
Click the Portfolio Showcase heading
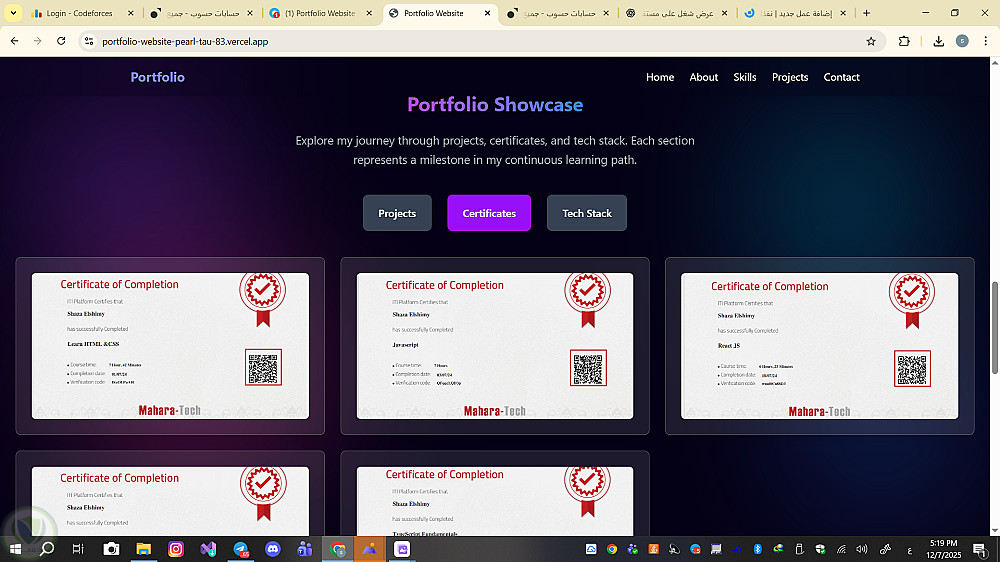coord(495,105)
